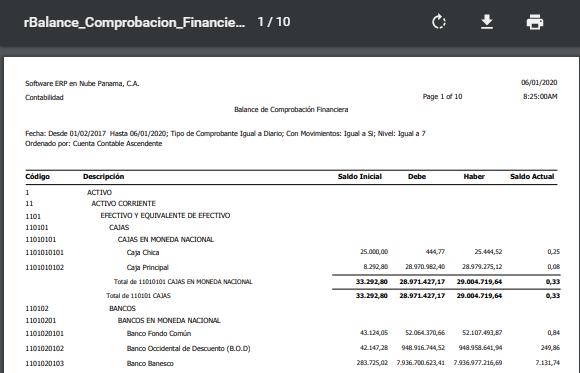Click the ACTIVO CORRIENTE heading
The width and height of the screenshot is (580, 373).
click(x=124, y=204)
